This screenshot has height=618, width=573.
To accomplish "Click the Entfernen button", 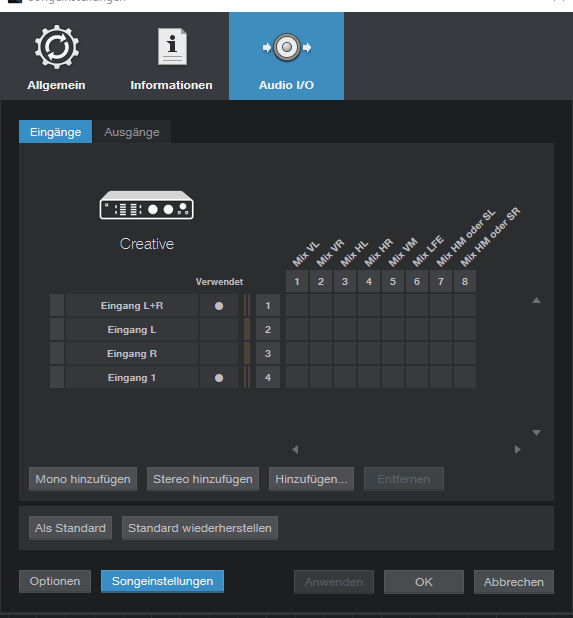I will tap(404, 479).
